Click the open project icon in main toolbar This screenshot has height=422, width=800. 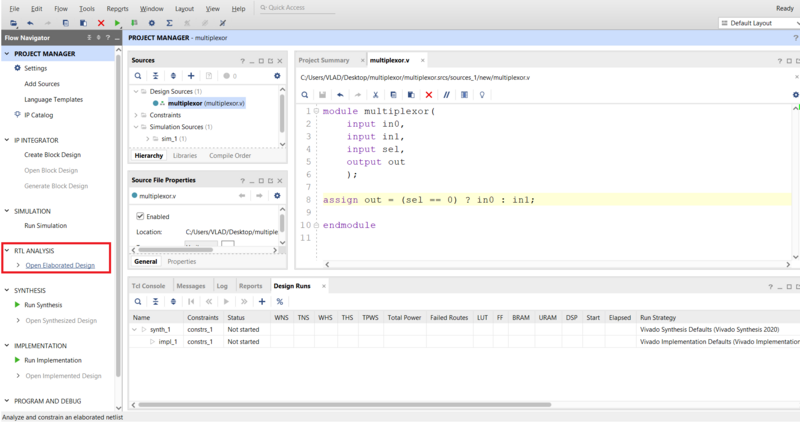pyautogui.click(x=13, y=23)
